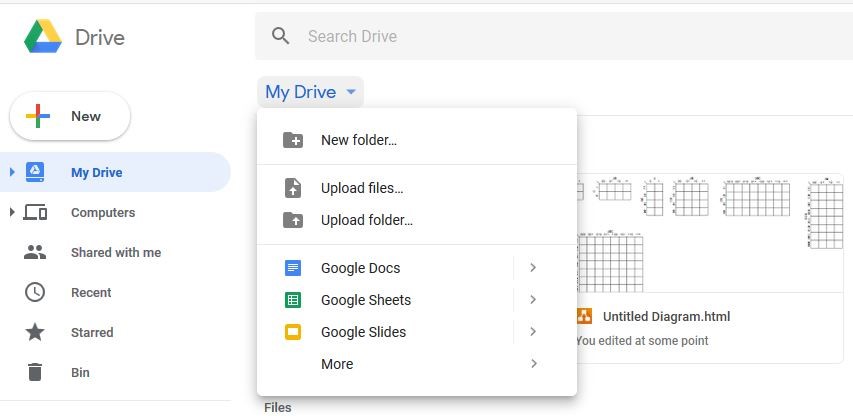The height and width of the screenshot is (416, 853).
Task: Open Shared with me people icon
Action: 35,252
